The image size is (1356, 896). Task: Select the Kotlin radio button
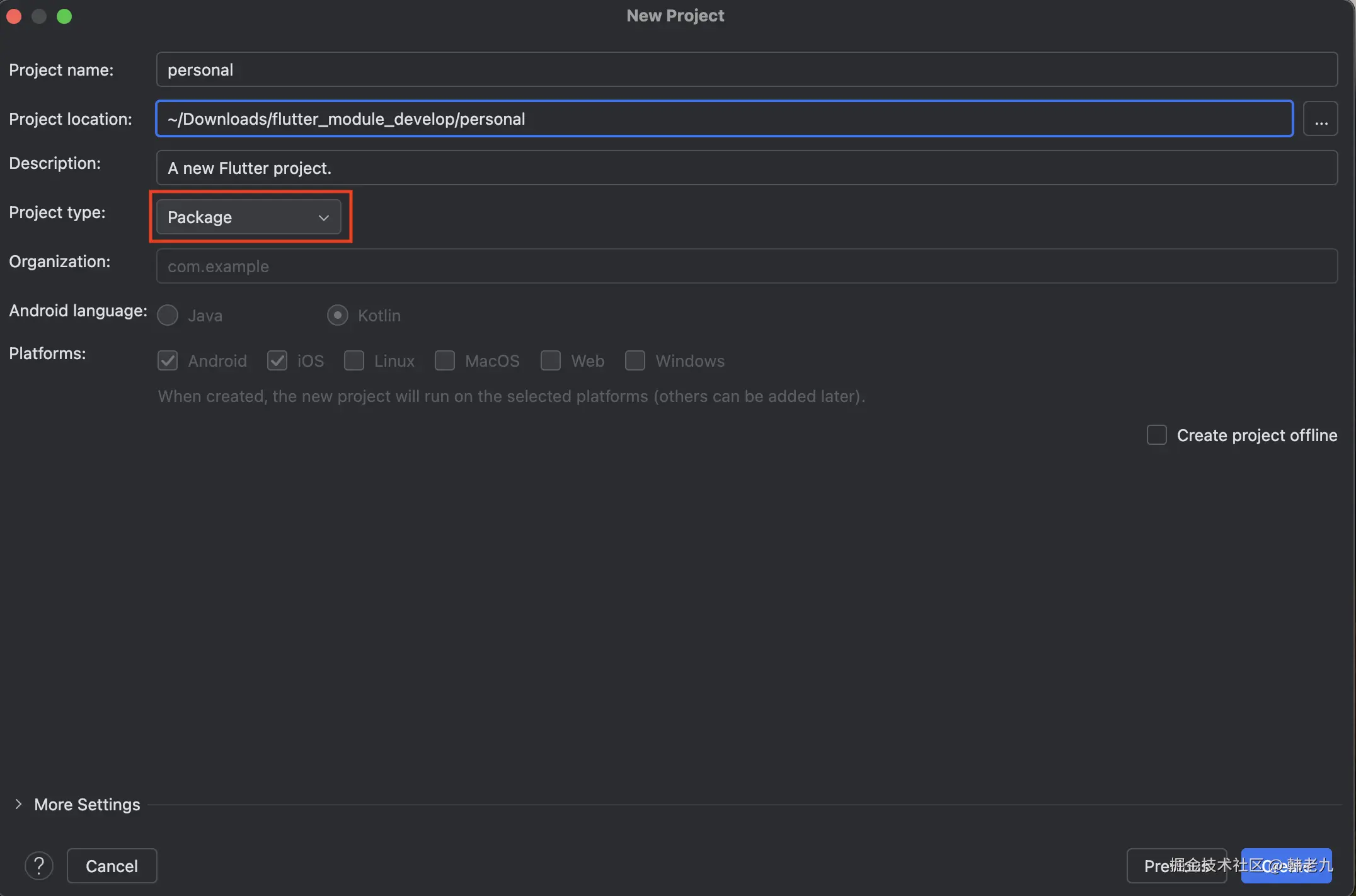click(338, 315)
